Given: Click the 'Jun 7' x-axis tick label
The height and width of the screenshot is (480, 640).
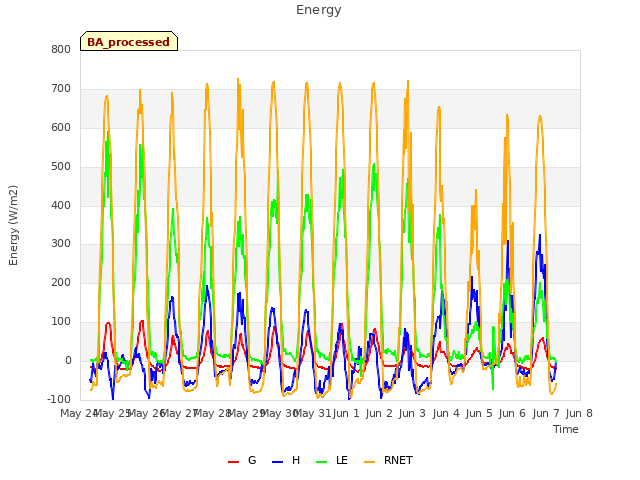Looking at the screenshot, I should (546, 413).
